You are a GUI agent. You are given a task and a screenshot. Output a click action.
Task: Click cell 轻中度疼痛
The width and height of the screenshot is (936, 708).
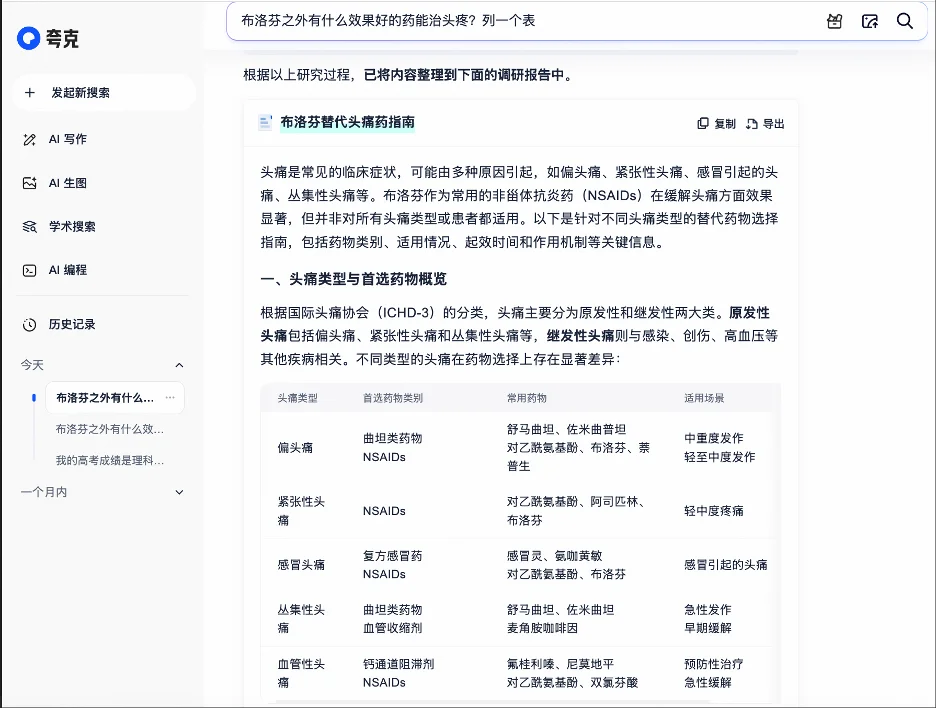(714, 511)
